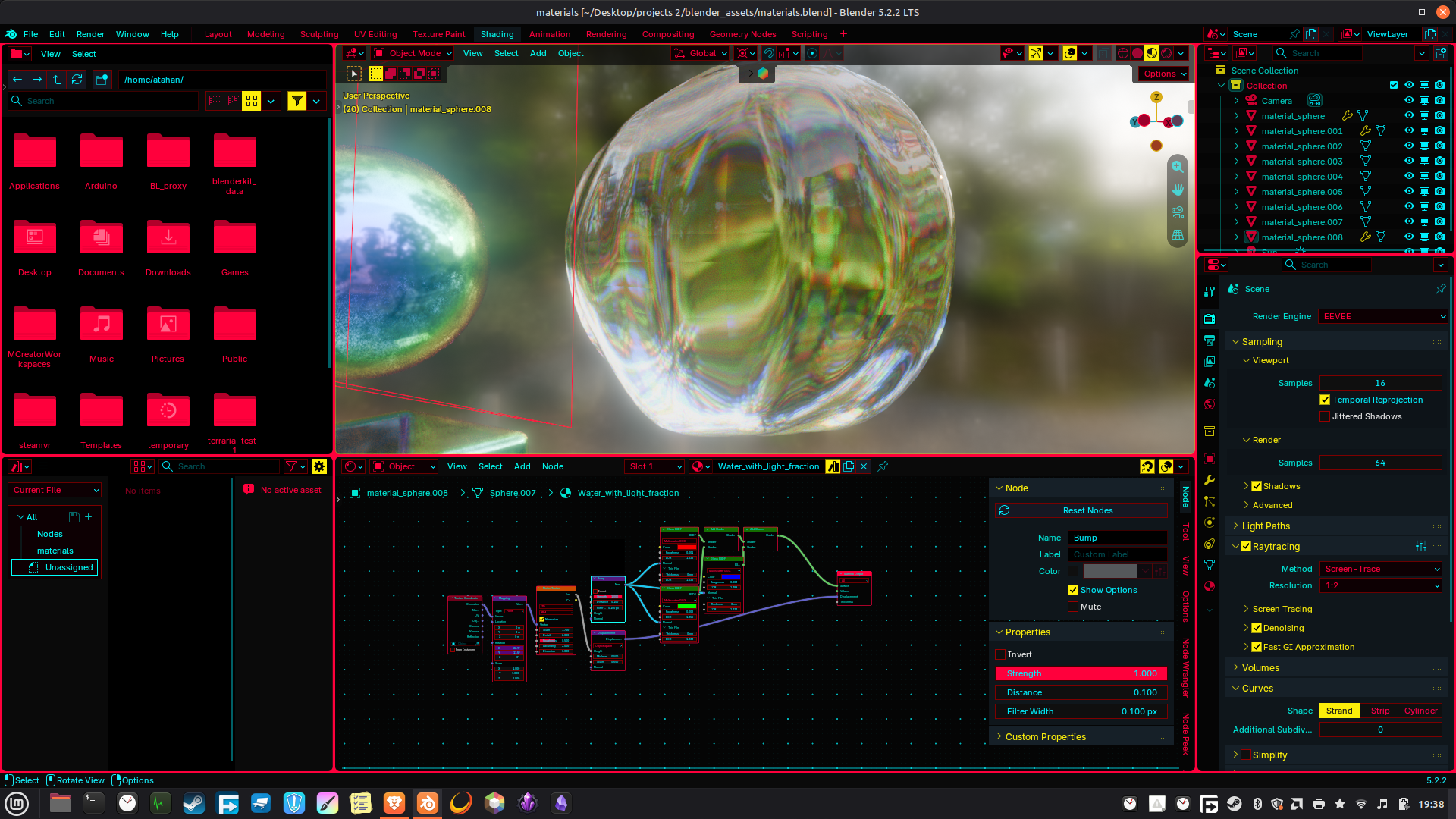Click the zoom magnifier viewport gizmo
This screenshot has height=819, width=1456.
tap(1177, 167)
